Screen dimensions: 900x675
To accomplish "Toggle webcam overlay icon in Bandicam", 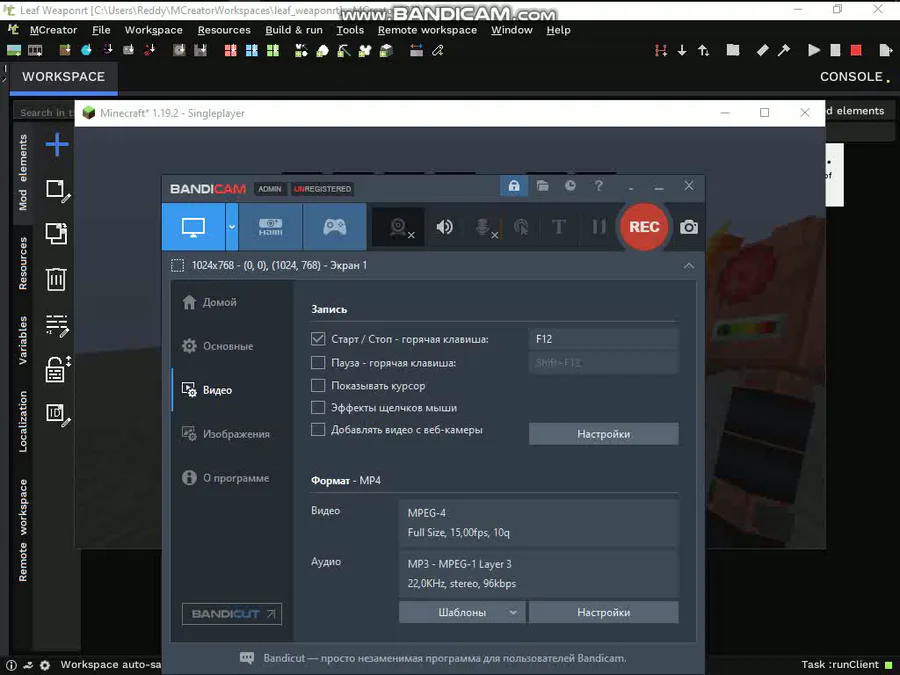I will pos(398,227).
